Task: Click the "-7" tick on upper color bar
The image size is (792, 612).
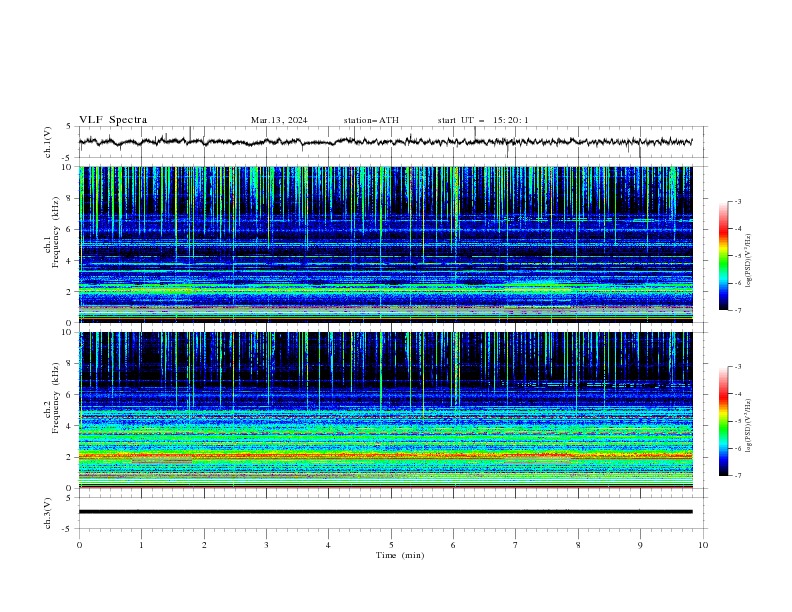Action: point(738,310)
